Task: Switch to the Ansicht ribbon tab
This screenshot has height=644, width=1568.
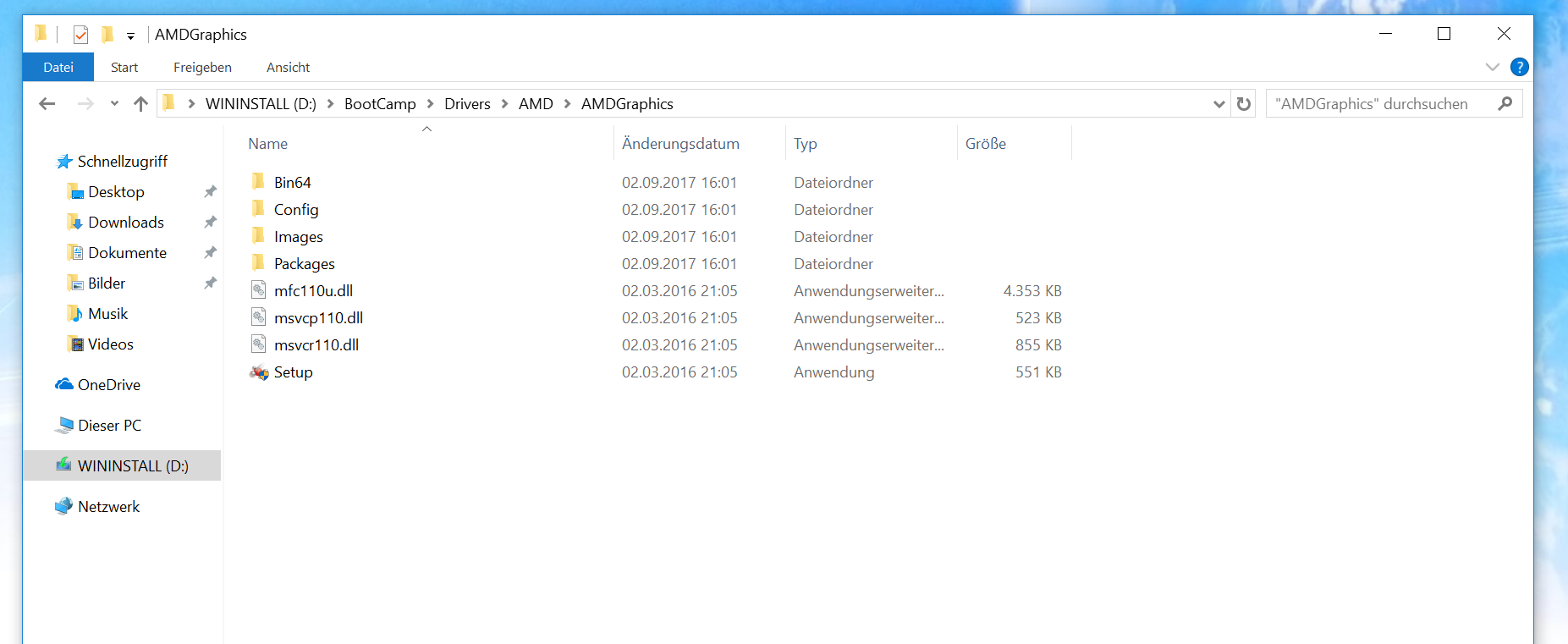Action: click(x=288, y=67)
